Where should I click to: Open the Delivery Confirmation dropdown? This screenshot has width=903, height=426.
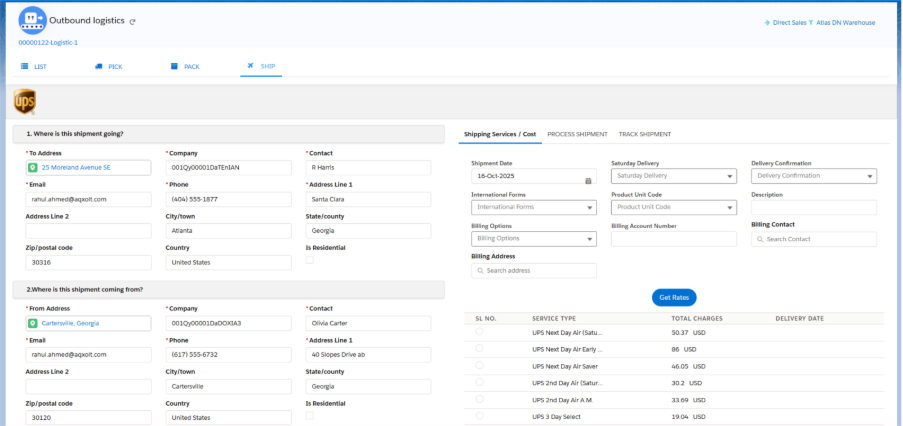click(813, 176)
